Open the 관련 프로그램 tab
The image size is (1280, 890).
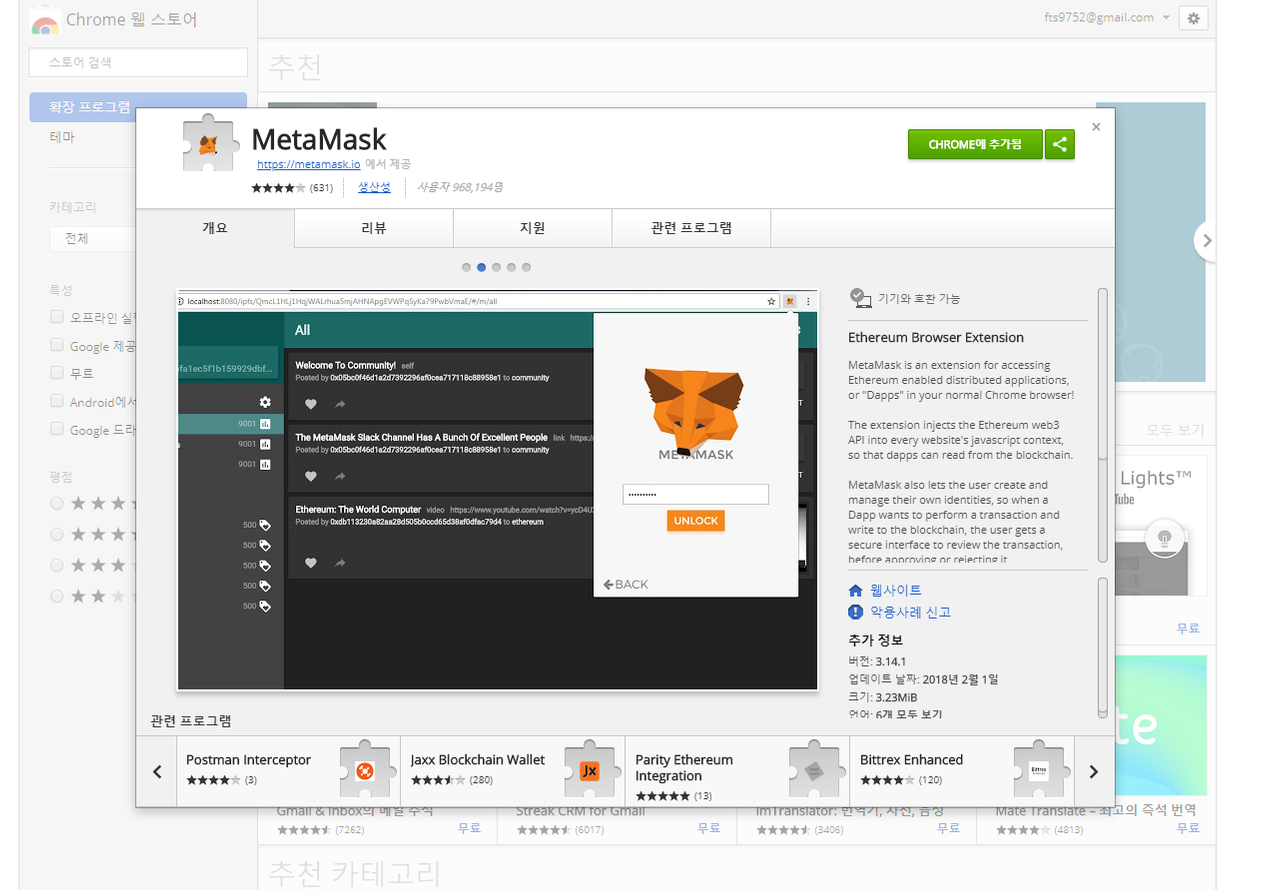click(x=691, y=228)
